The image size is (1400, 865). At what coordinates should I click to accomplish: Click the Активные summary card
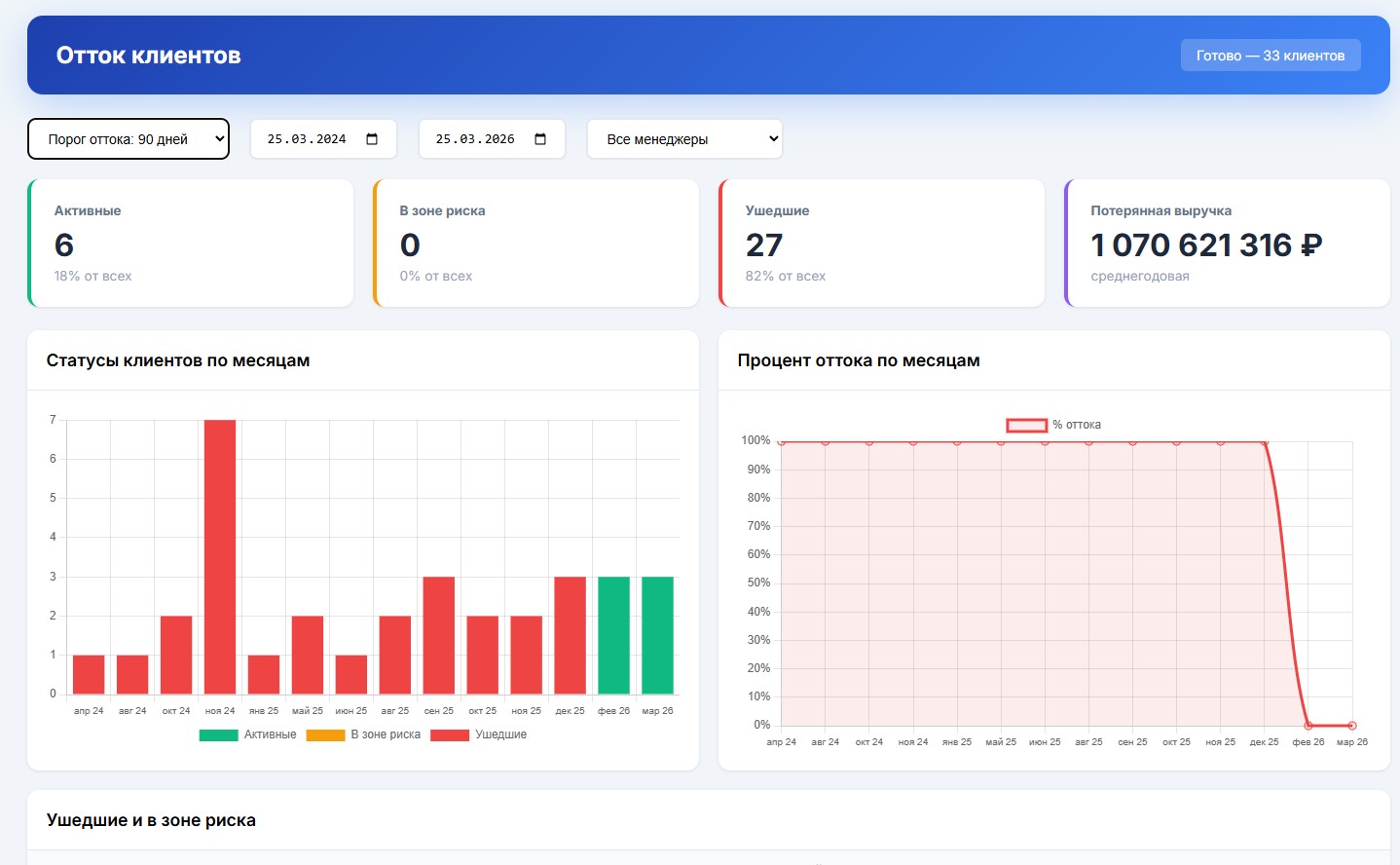191,244
